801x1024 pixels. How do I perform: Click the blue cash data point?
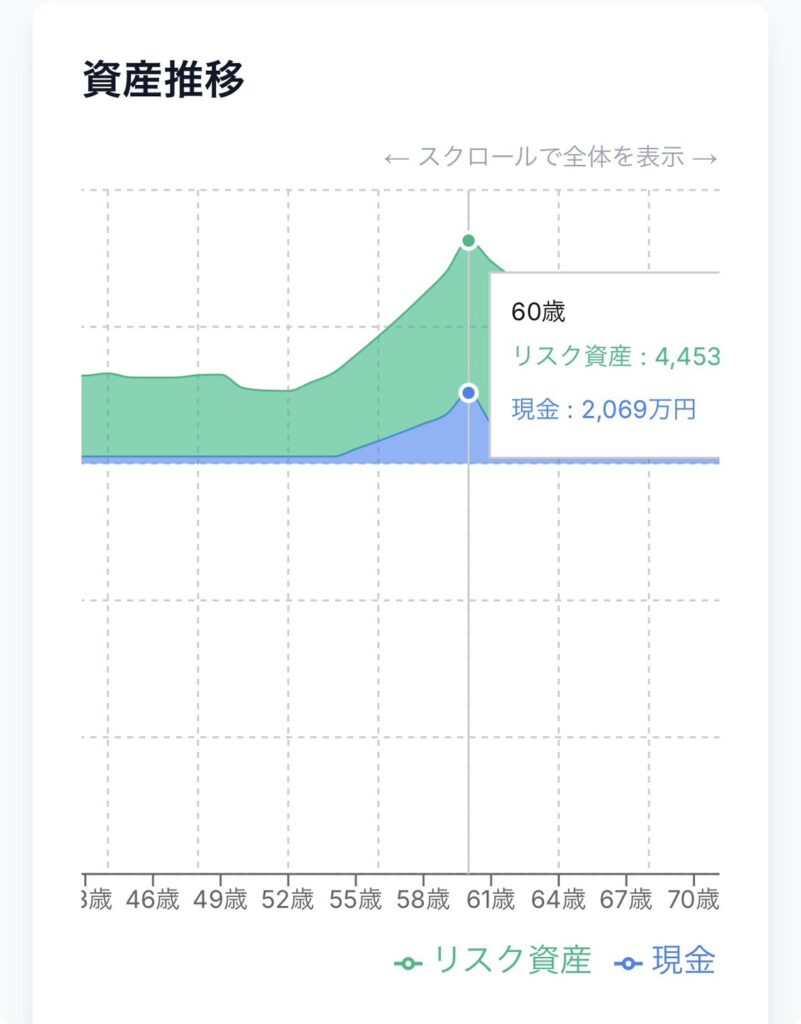tap(468, 392)
